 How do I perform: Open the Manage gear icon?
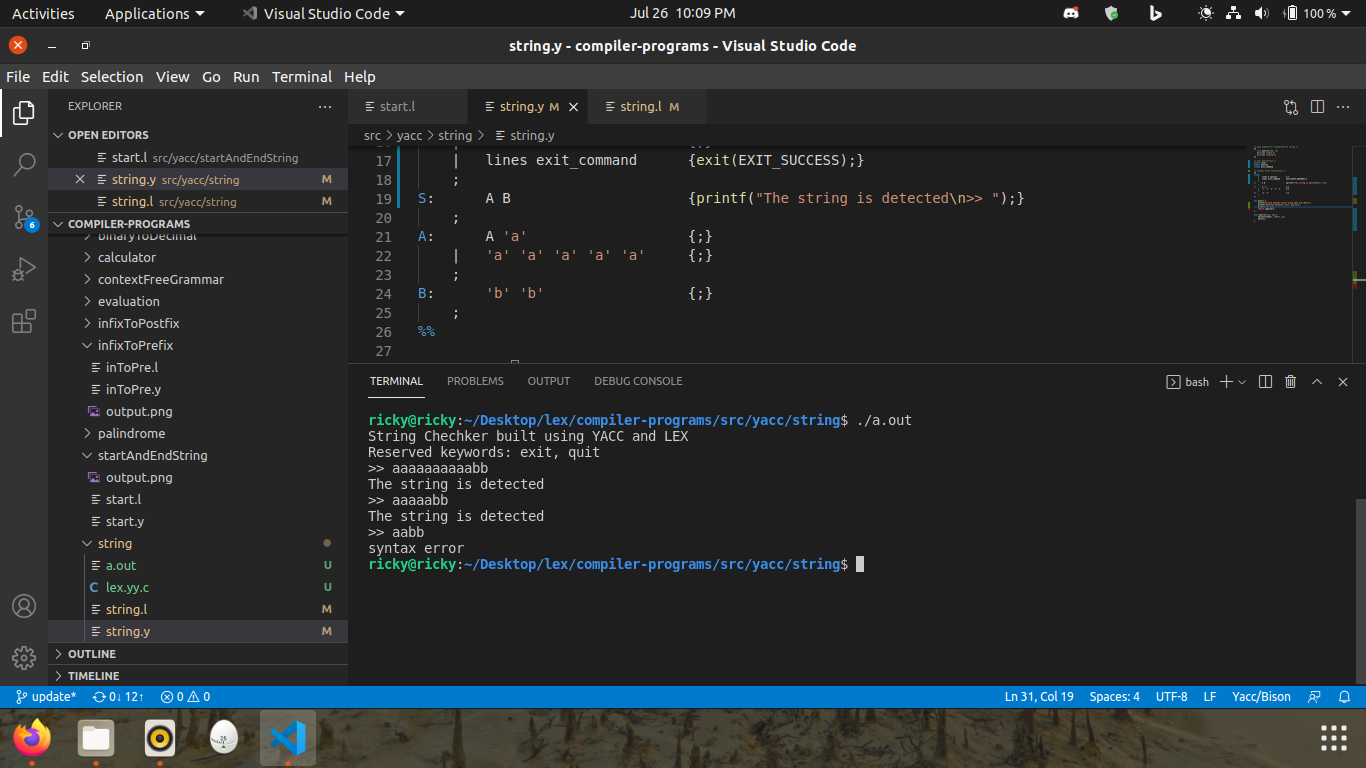(24, 657)
